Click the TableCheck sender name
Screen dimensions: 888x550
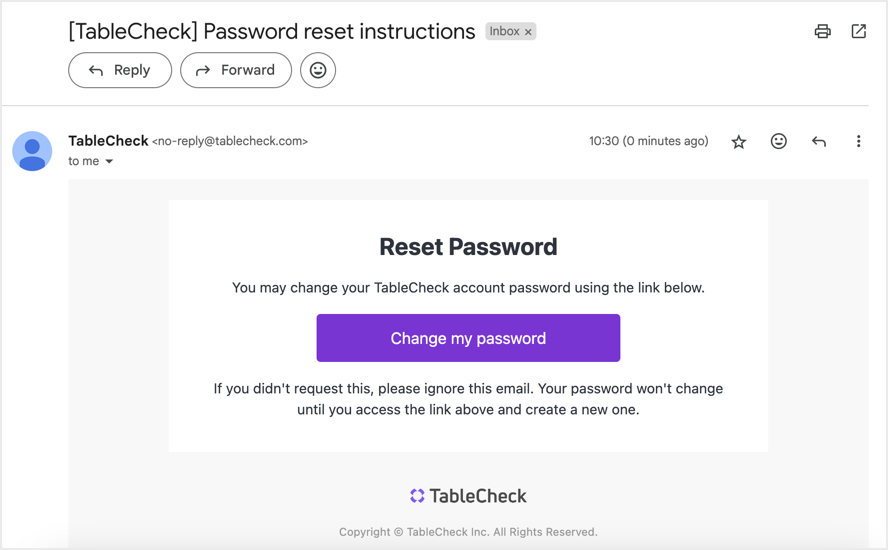tap(108, 140)
